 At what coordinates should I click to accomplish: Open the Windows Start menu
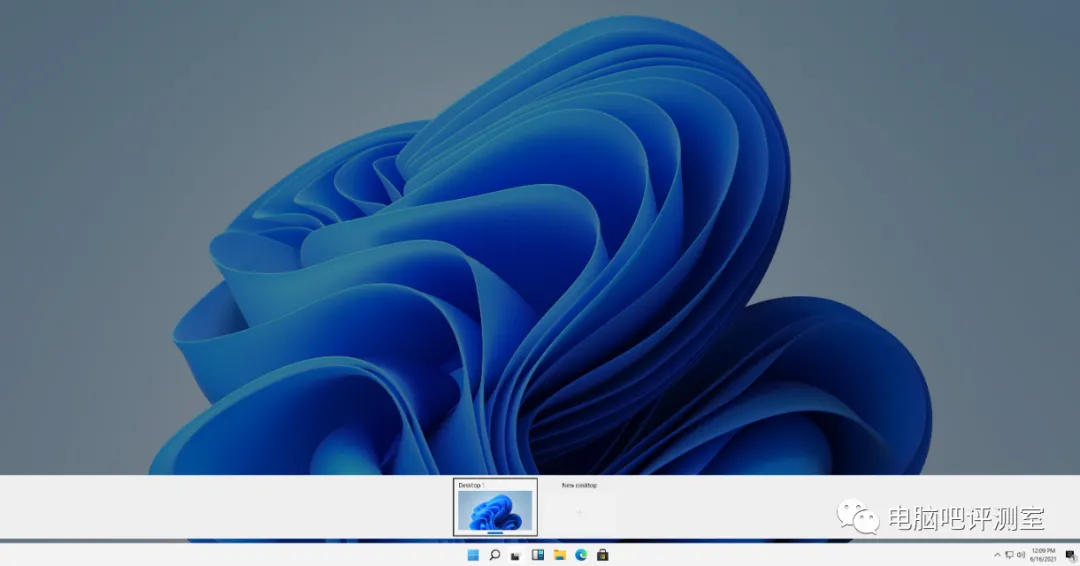(473, 555)
